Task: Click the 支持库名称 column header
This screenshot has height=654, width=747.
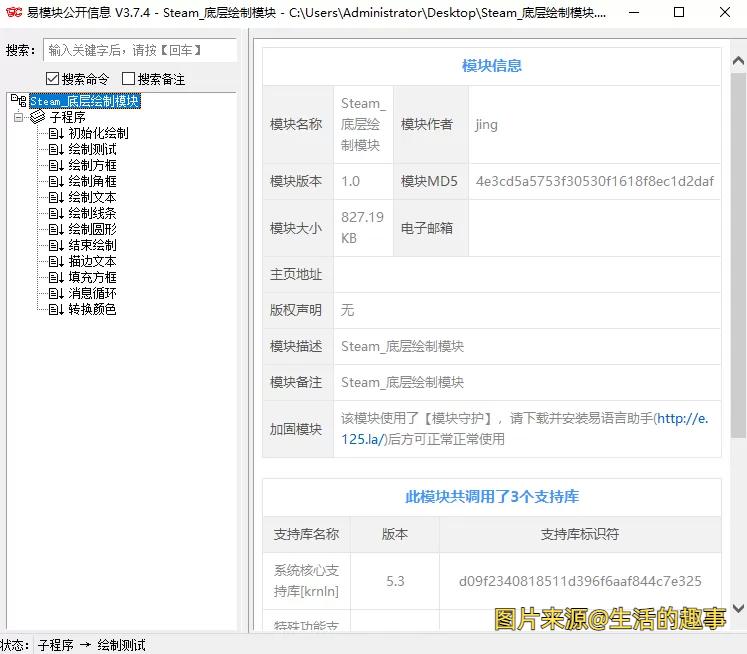Action: pyautogui.click(x=306, y=534)
